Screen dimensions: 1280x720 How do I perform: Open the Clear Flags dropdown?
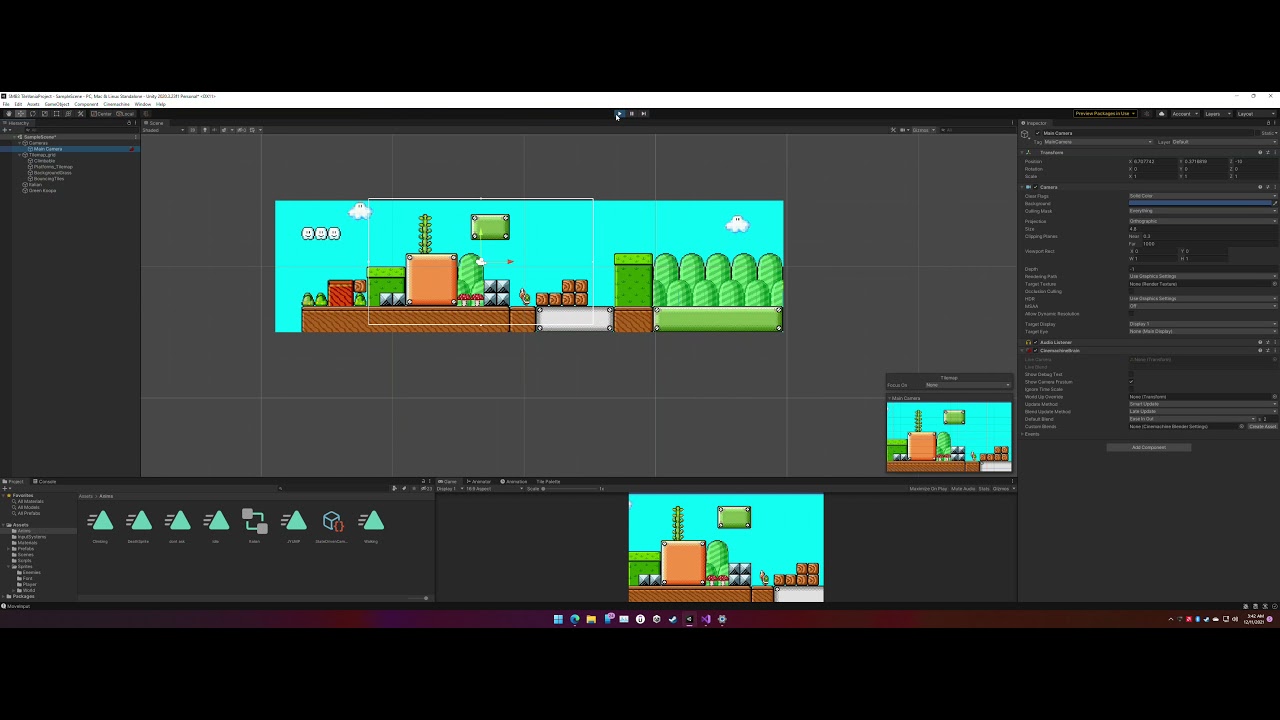(x=1203, y=196)
